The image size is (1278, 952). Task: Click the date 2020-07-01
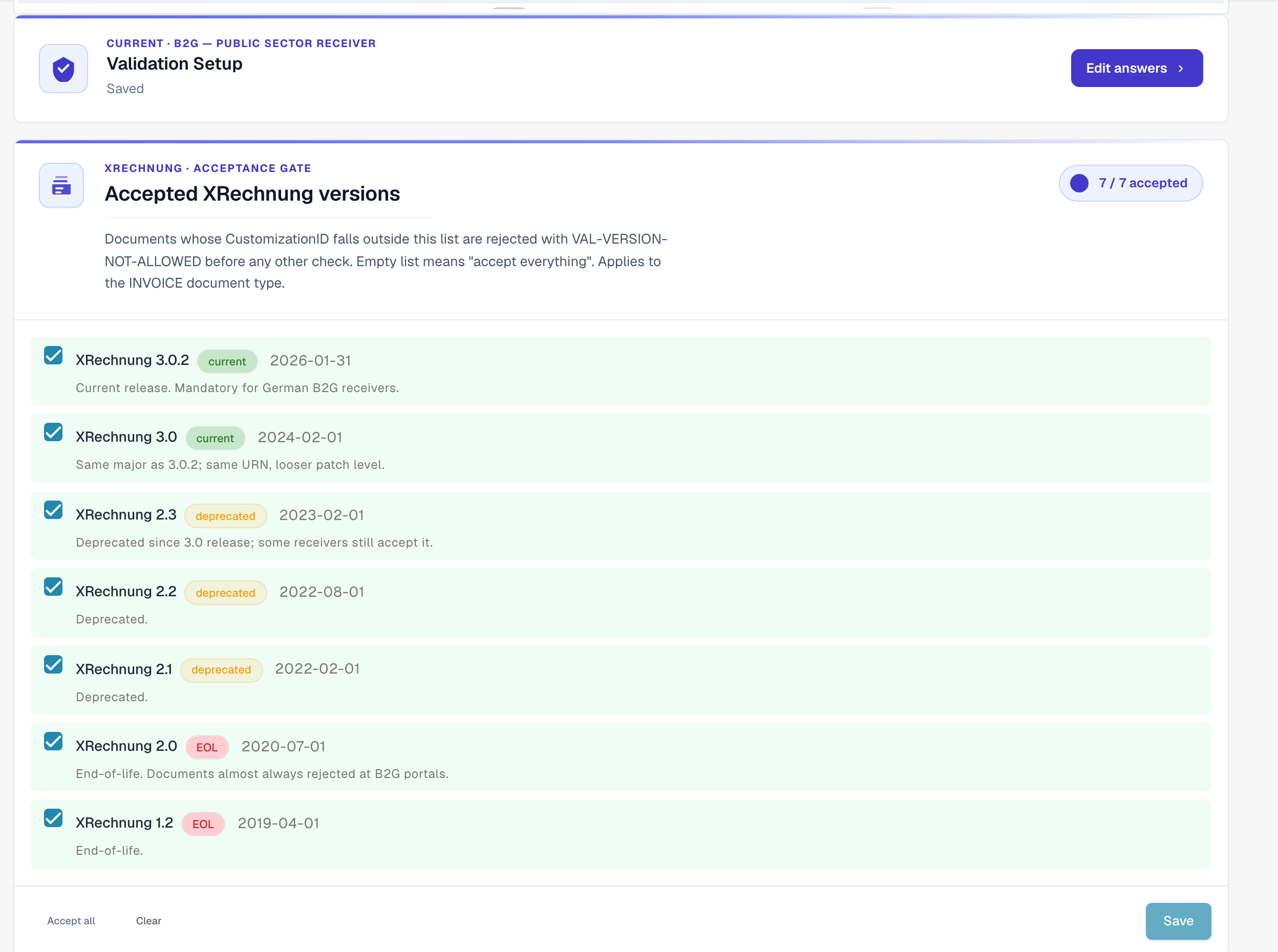tap(284, 746)
